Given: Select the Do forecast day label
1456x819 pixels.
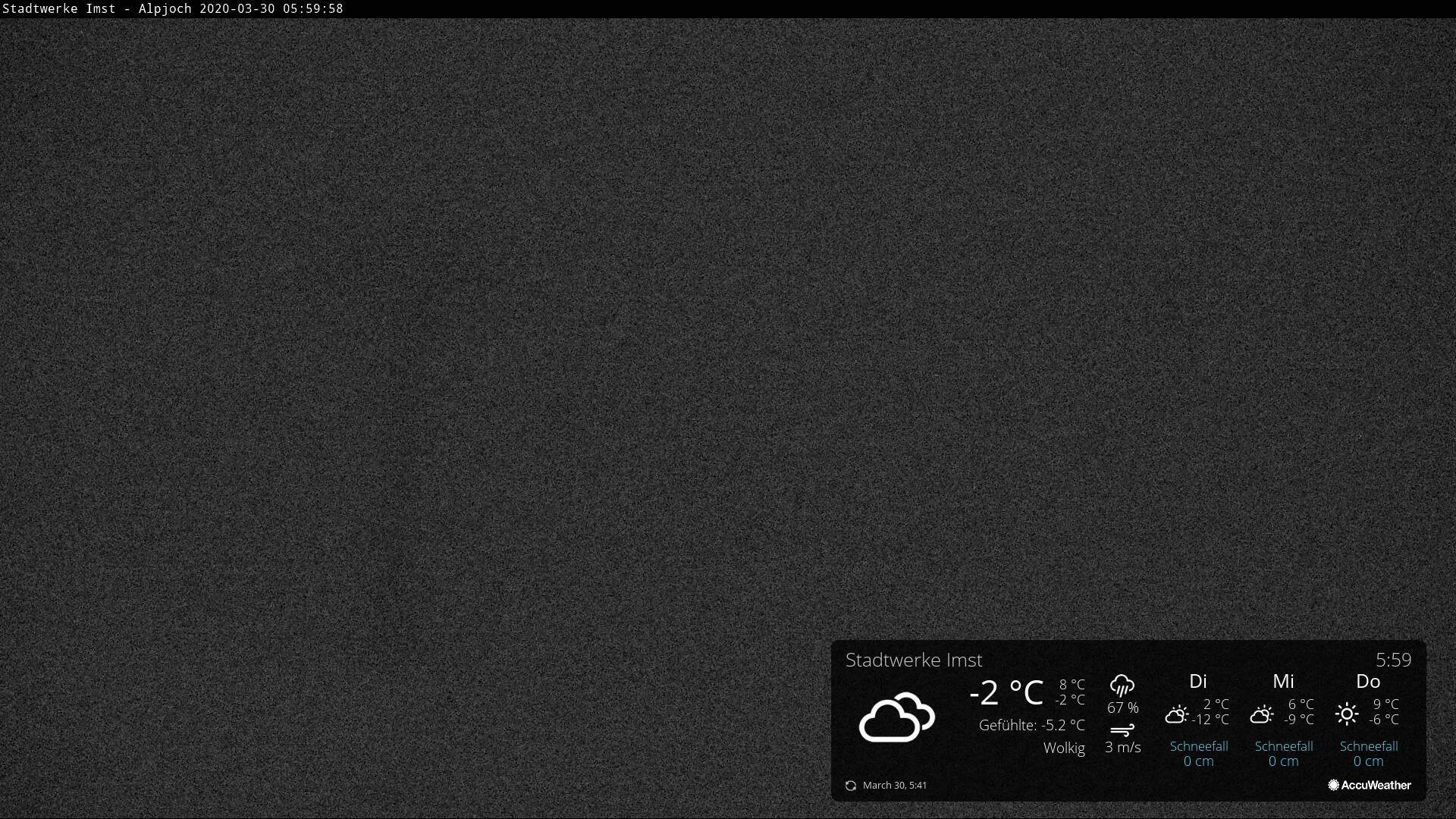Looking at the screenshot, I should (x=1368, y=681).
